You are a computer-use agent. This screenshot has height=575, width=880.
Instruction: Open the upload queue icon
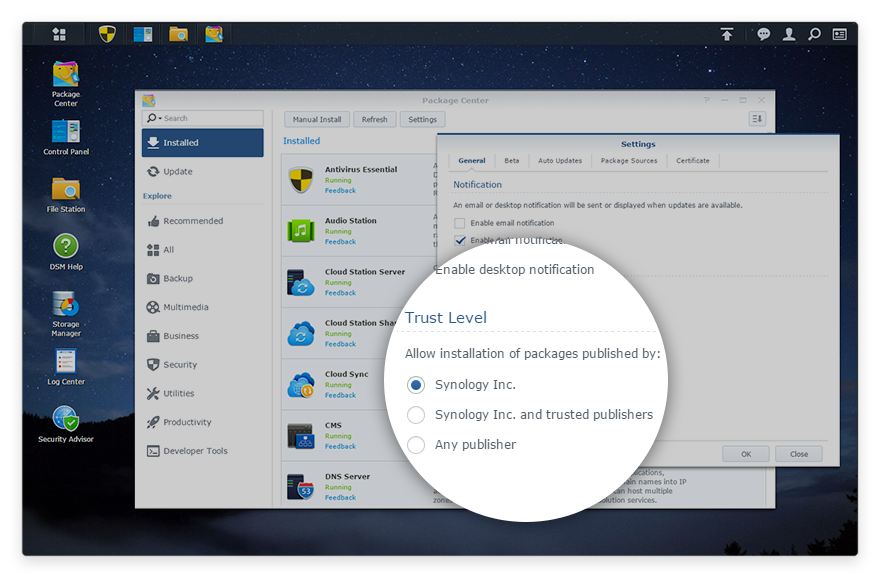(x=727, y=34)
